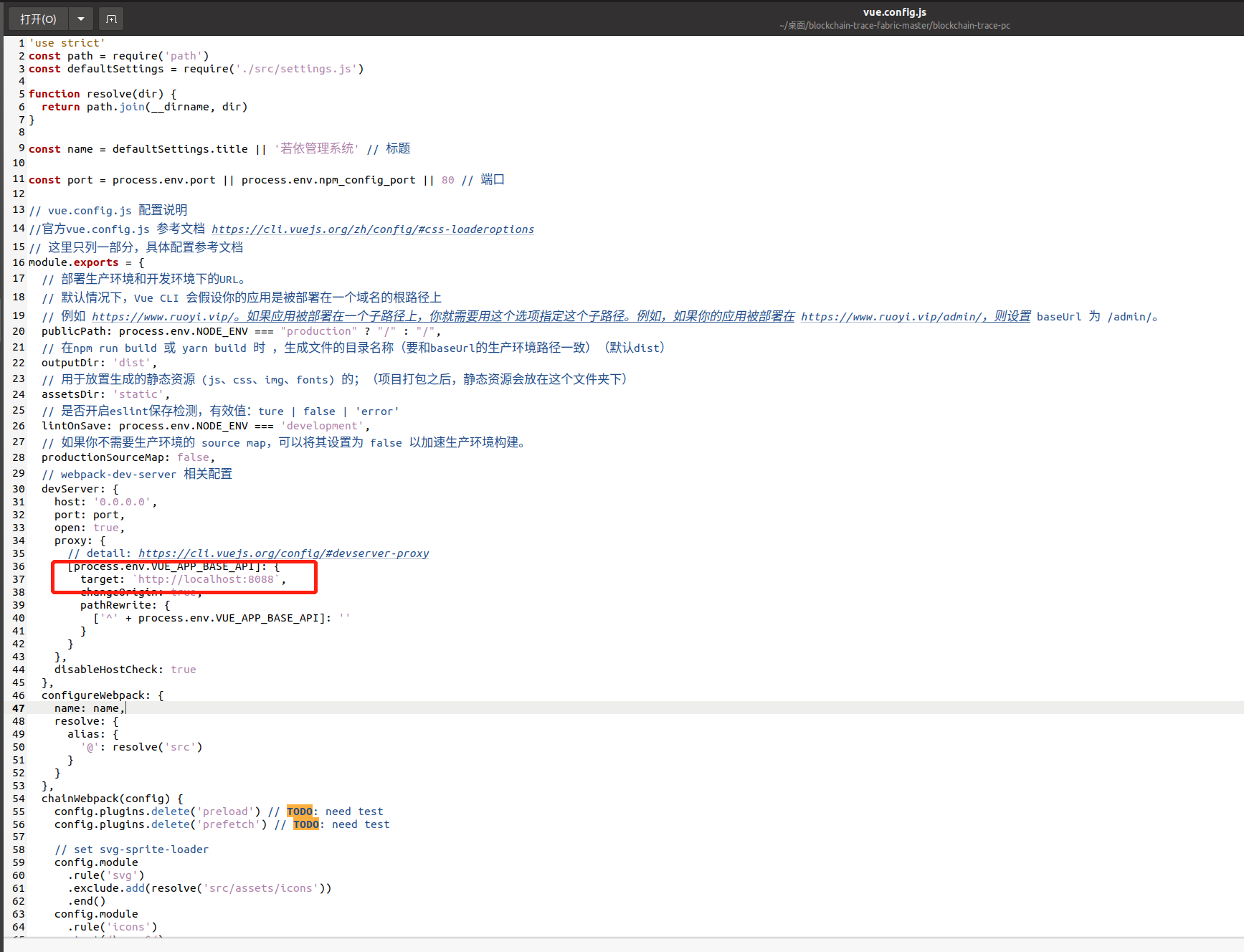This screenshot has width=1244, height=952.
Task: Click the 打开(O) open button
Action: point(37,19)
